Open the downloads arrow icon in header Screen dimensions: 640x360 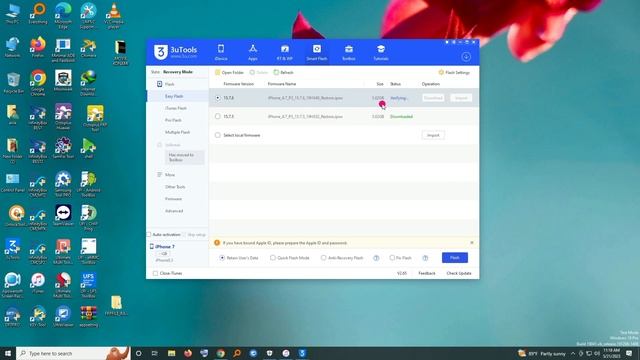point(466,57)
